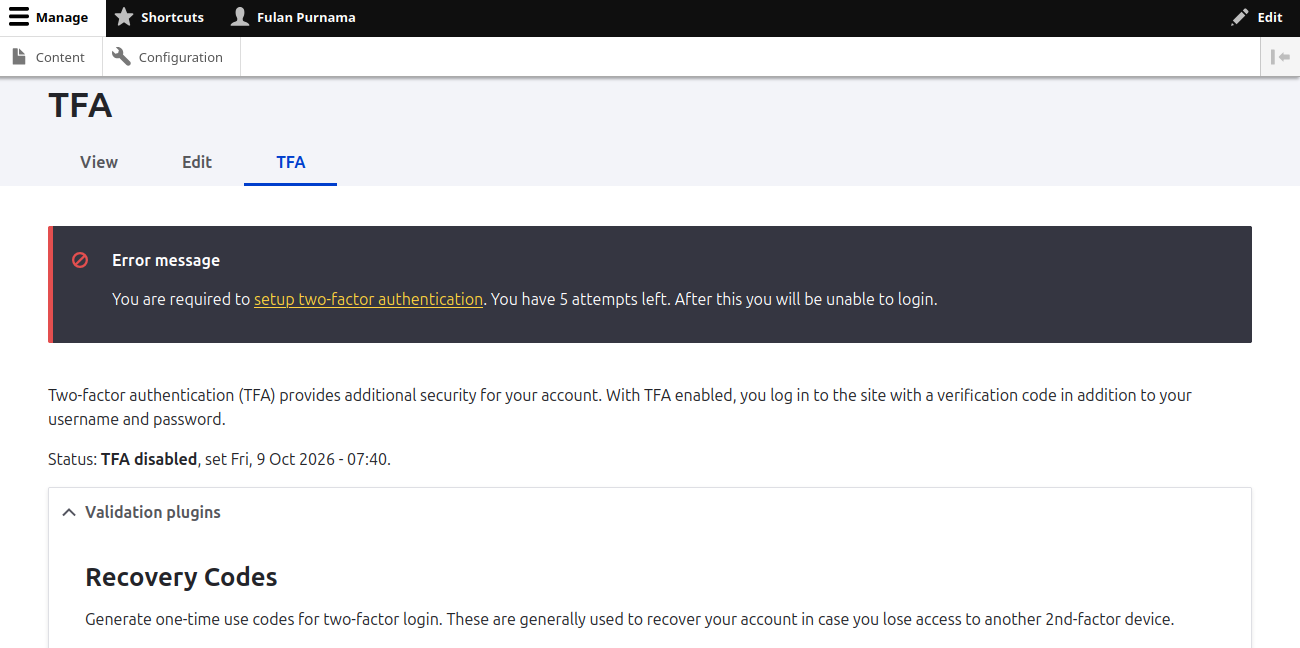1300x648 pixels.
Task: Click 'You have 5 attempts left' text
Action: 579,299
